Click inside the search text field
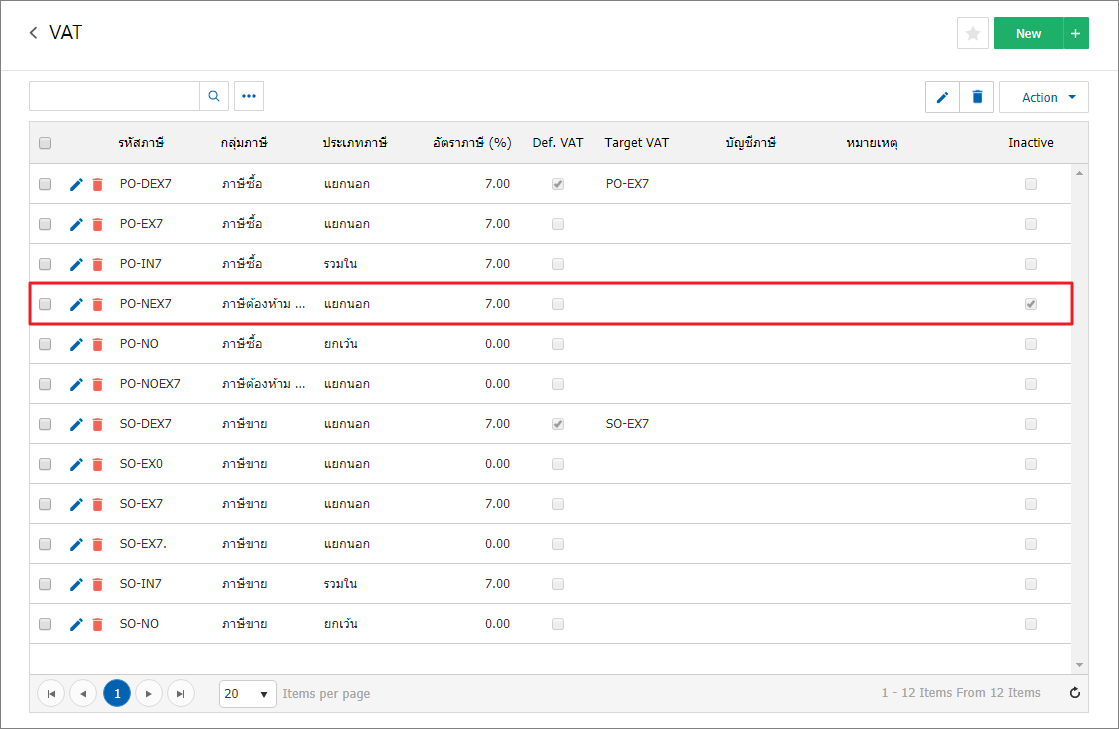Screen dimensions: 1119x729 point(114,96)
